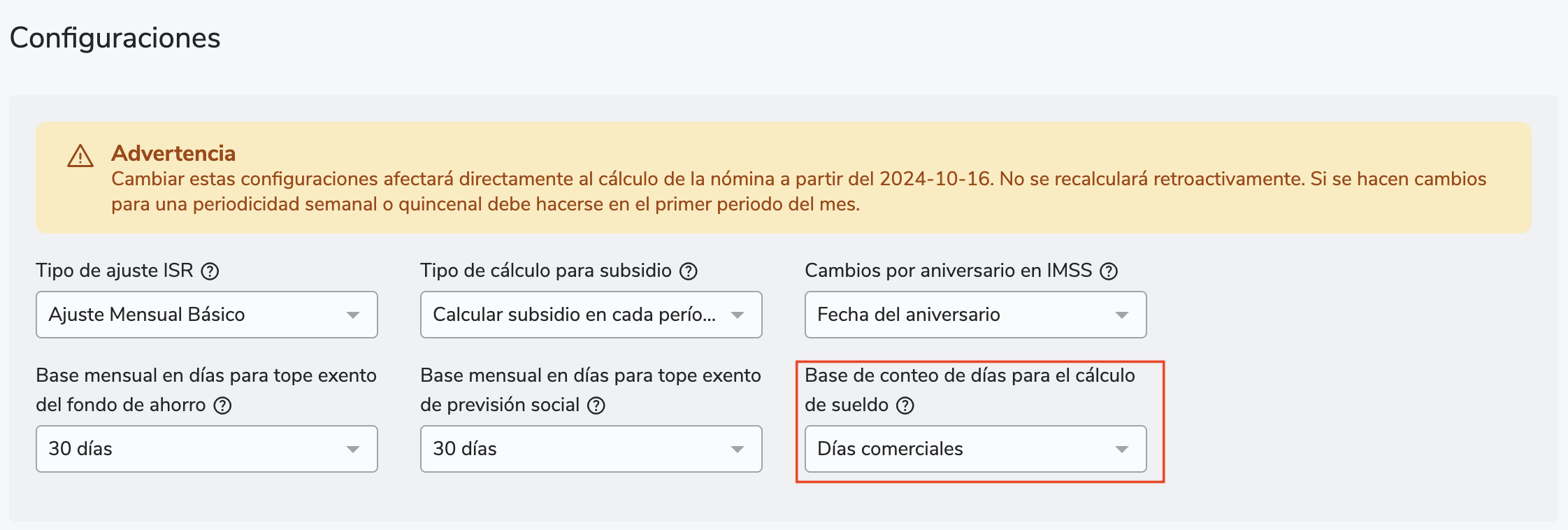Expand the Calcular subsidio en cada período dropdown
The image size is (1568, 530).
click(x=591, y=315)
